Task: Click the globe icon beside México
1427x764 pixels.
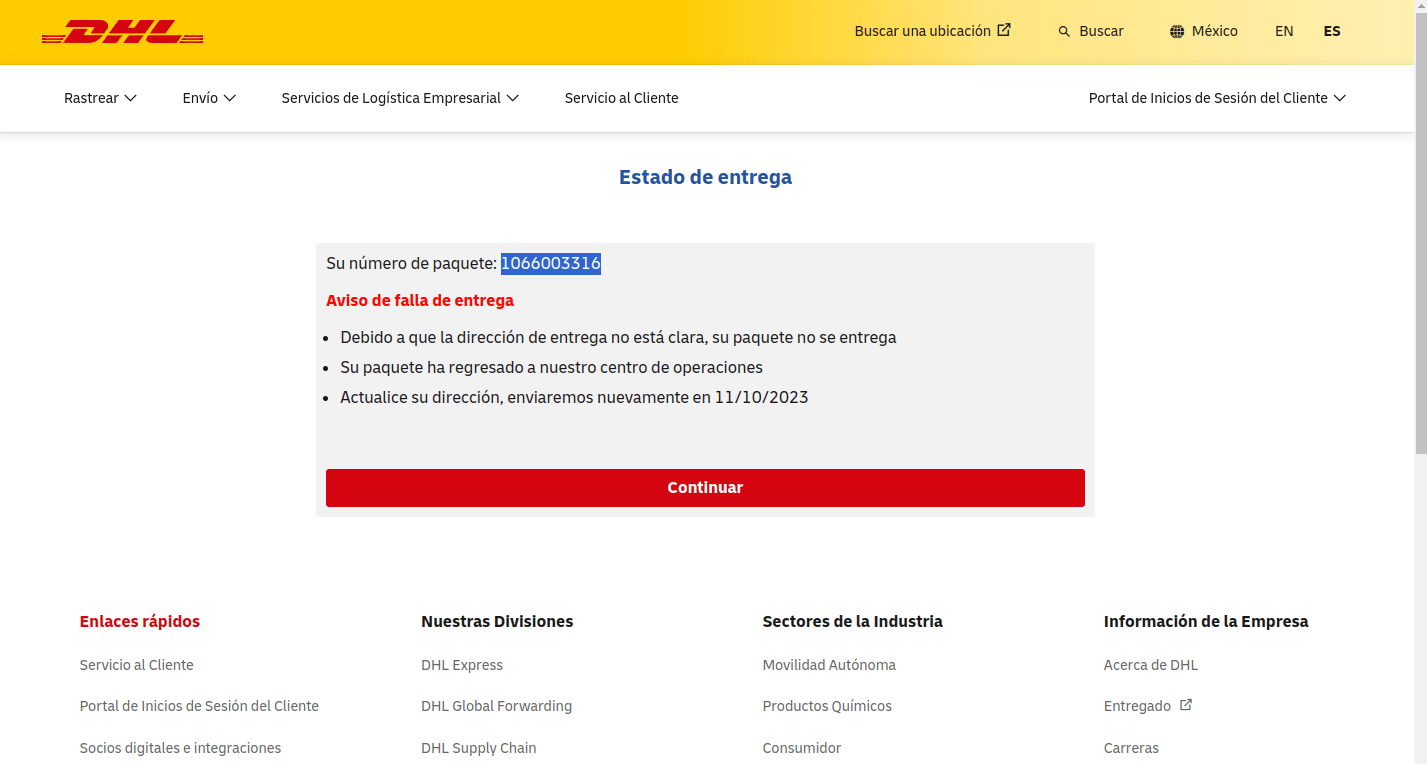Action: pos(1177,32)
